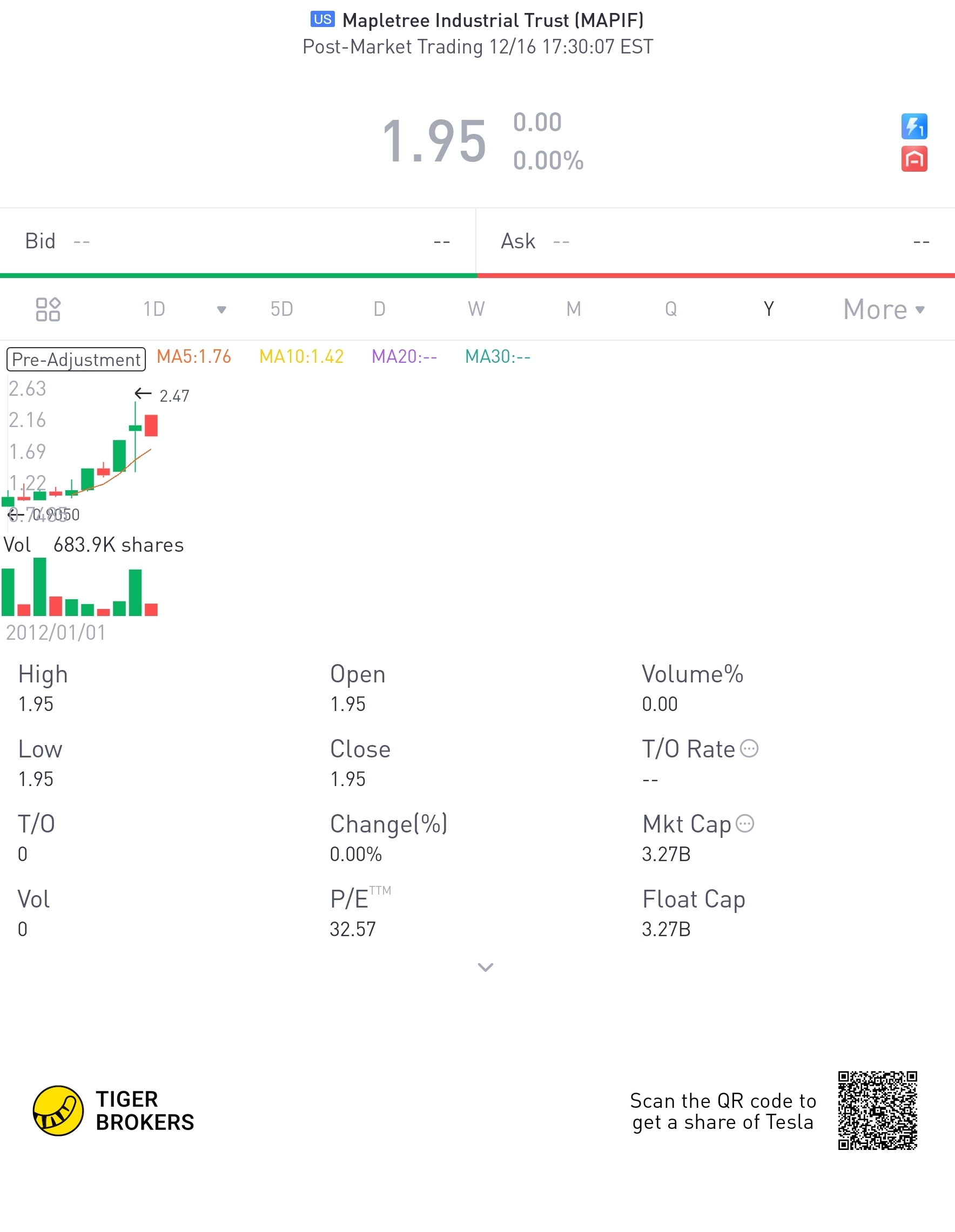Image resolution: width=955 pixels, height=1232 pixels.
Task: Expand the 1D interval dropdown arrow
Action: (222, 309)
